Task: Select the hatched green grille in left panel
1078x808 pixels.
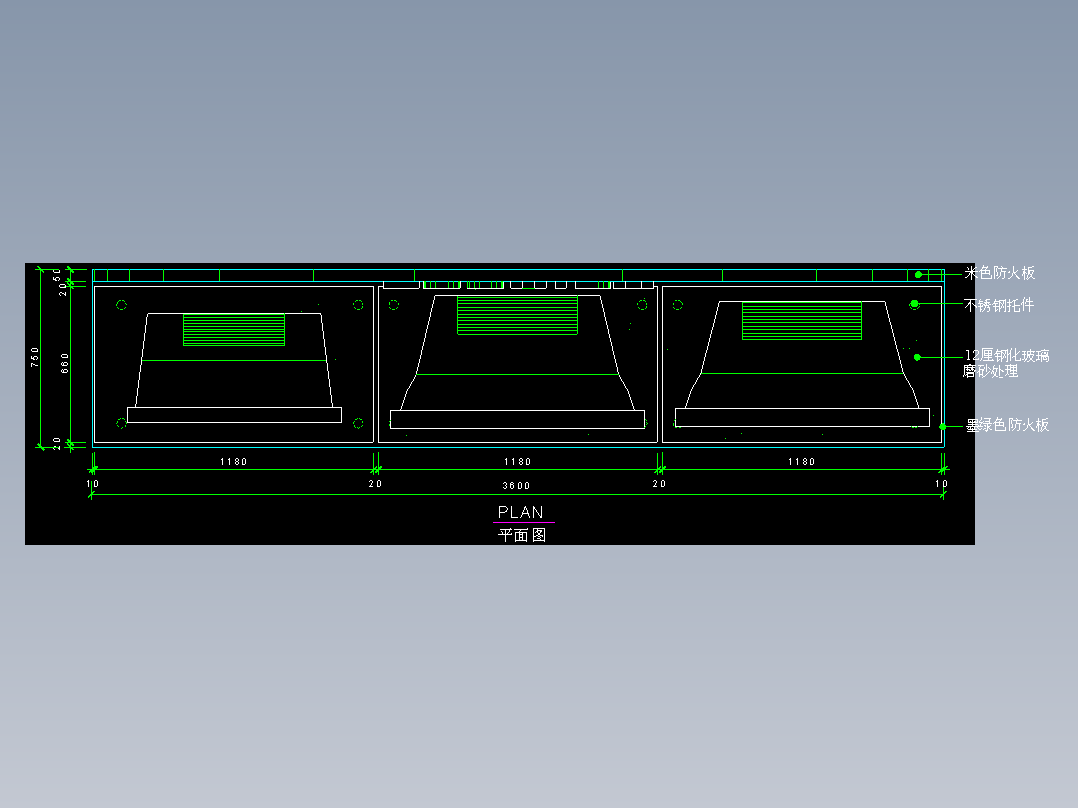Action: [x=234, y=329]
